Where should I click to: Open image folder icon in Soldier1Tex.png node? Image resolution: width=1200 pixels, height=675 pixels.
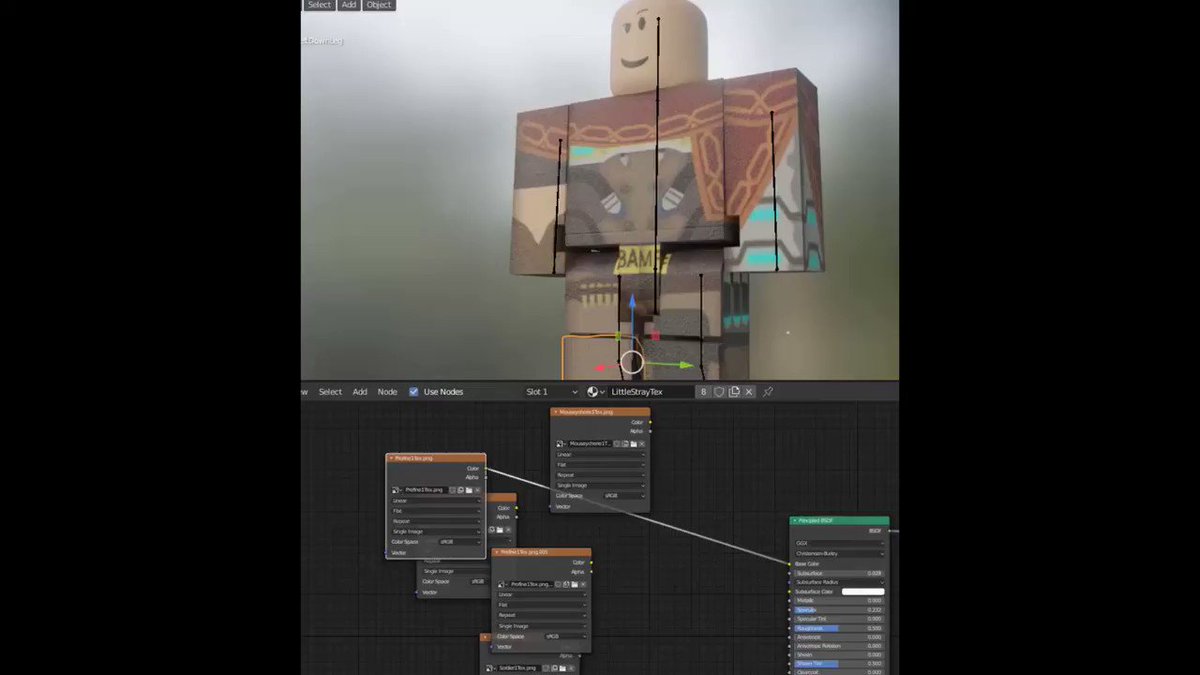[x=563, y=668]
